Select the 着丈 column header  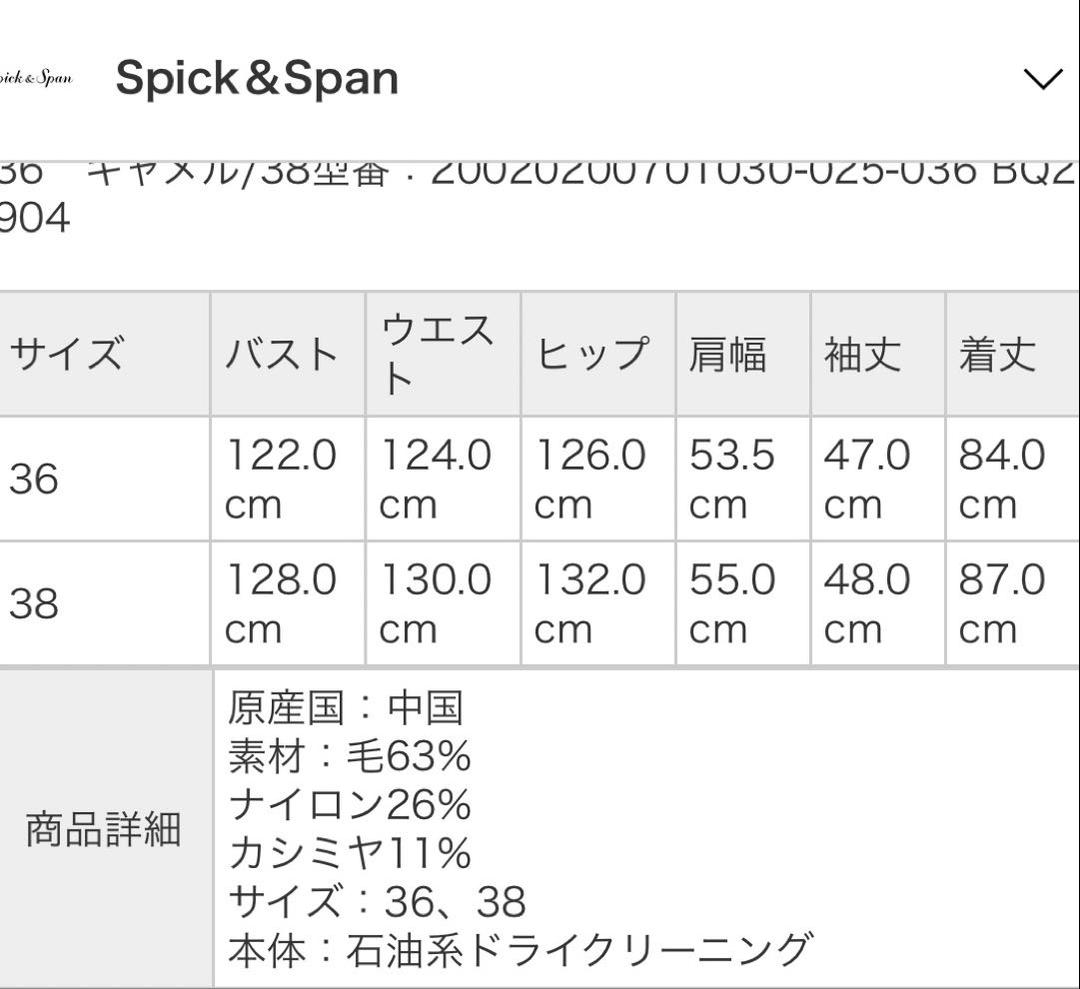[998, 350]
